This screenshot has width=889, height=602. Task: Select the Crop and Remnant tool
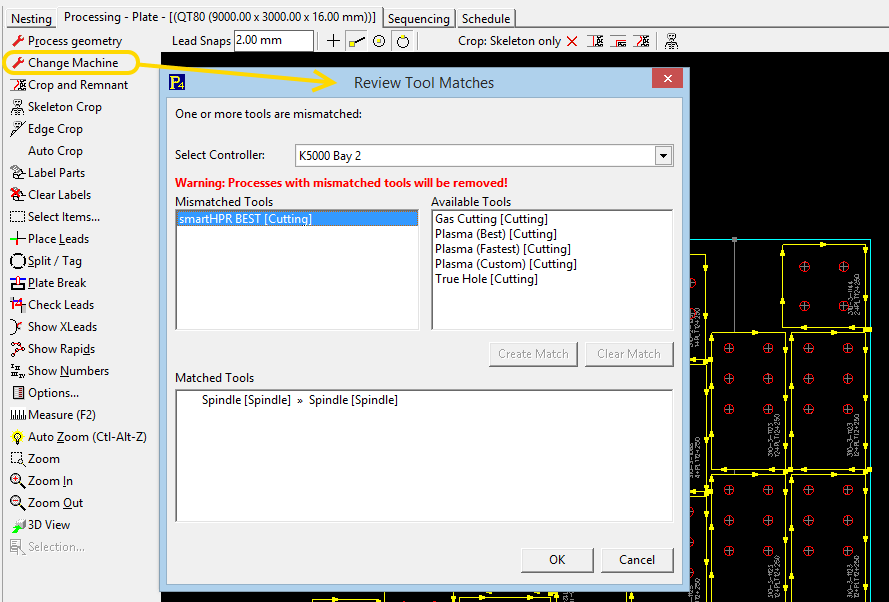(69, 85)
